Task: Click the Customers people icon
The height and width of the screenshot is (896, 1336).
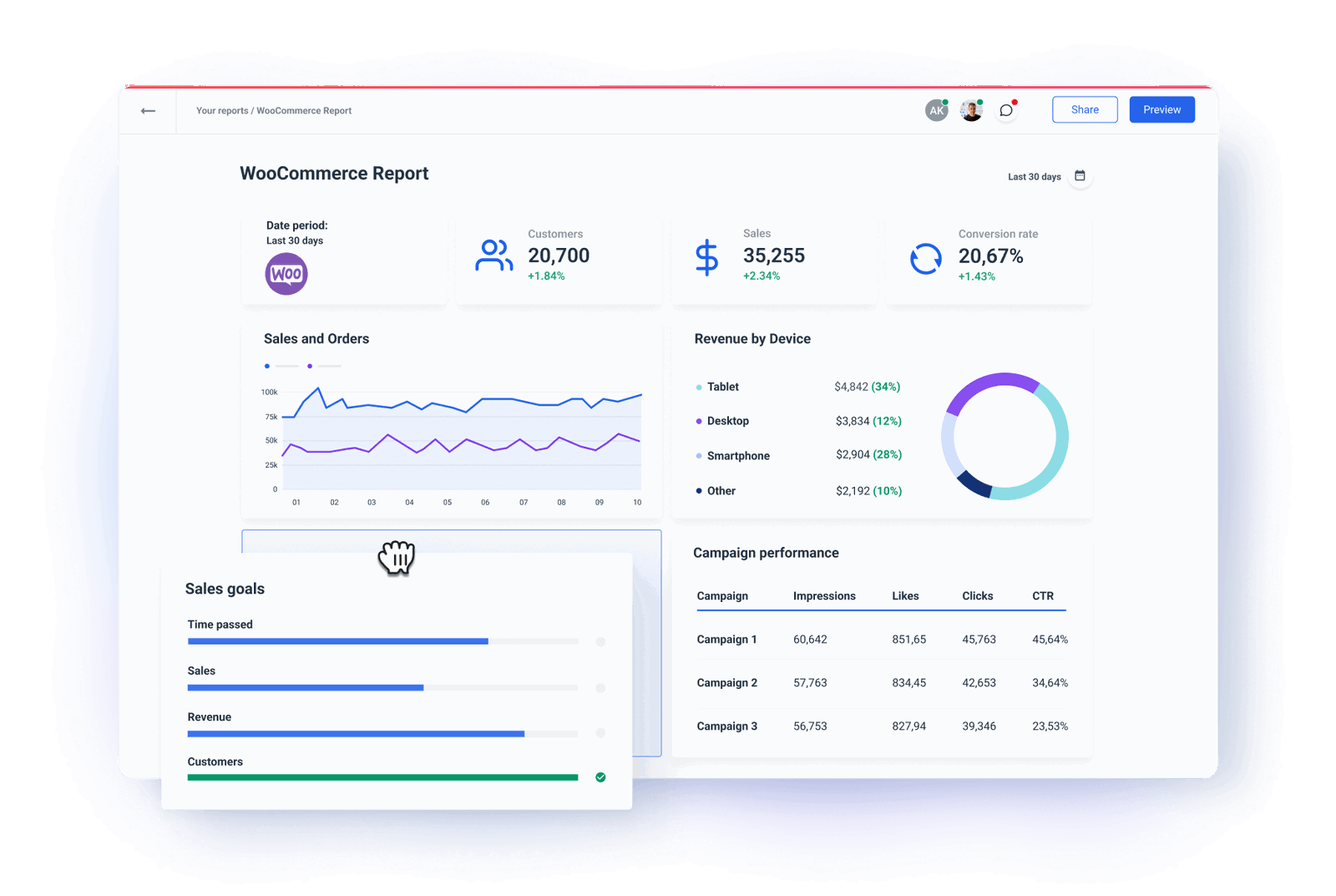Action: pos(494,256)
